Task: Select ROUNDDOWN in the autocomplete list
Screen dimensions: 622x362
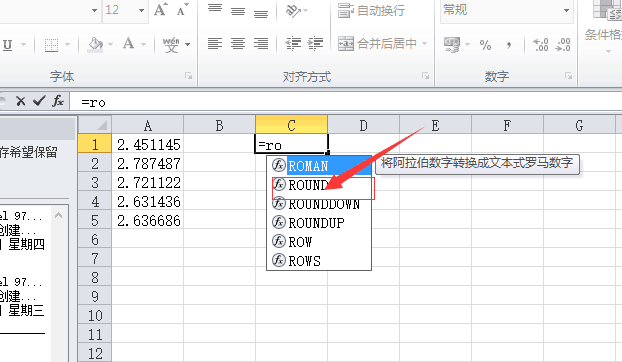Action: click(319, 204)
